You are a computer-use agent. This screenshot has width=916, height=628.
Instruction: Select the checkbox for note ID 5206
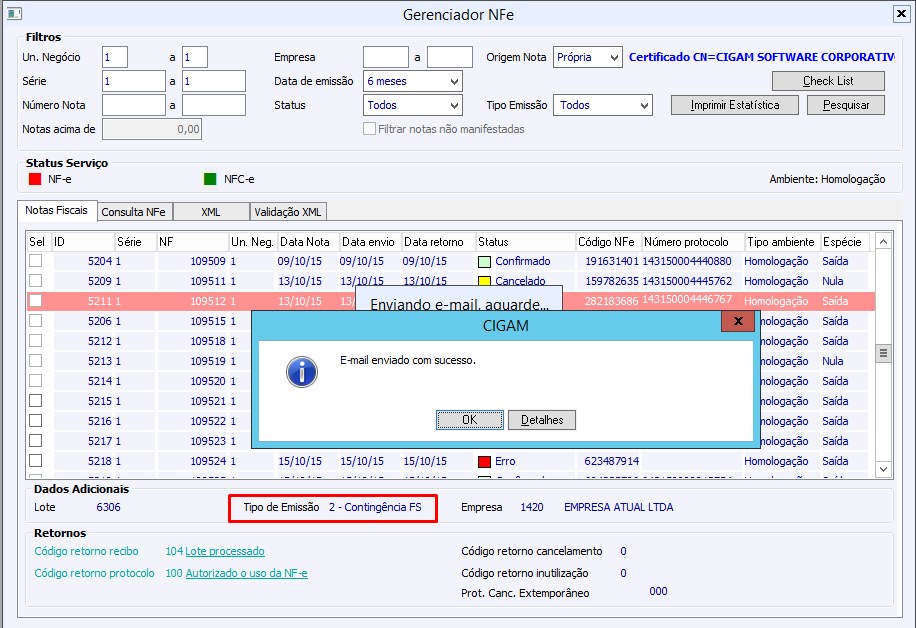[36, 320]
